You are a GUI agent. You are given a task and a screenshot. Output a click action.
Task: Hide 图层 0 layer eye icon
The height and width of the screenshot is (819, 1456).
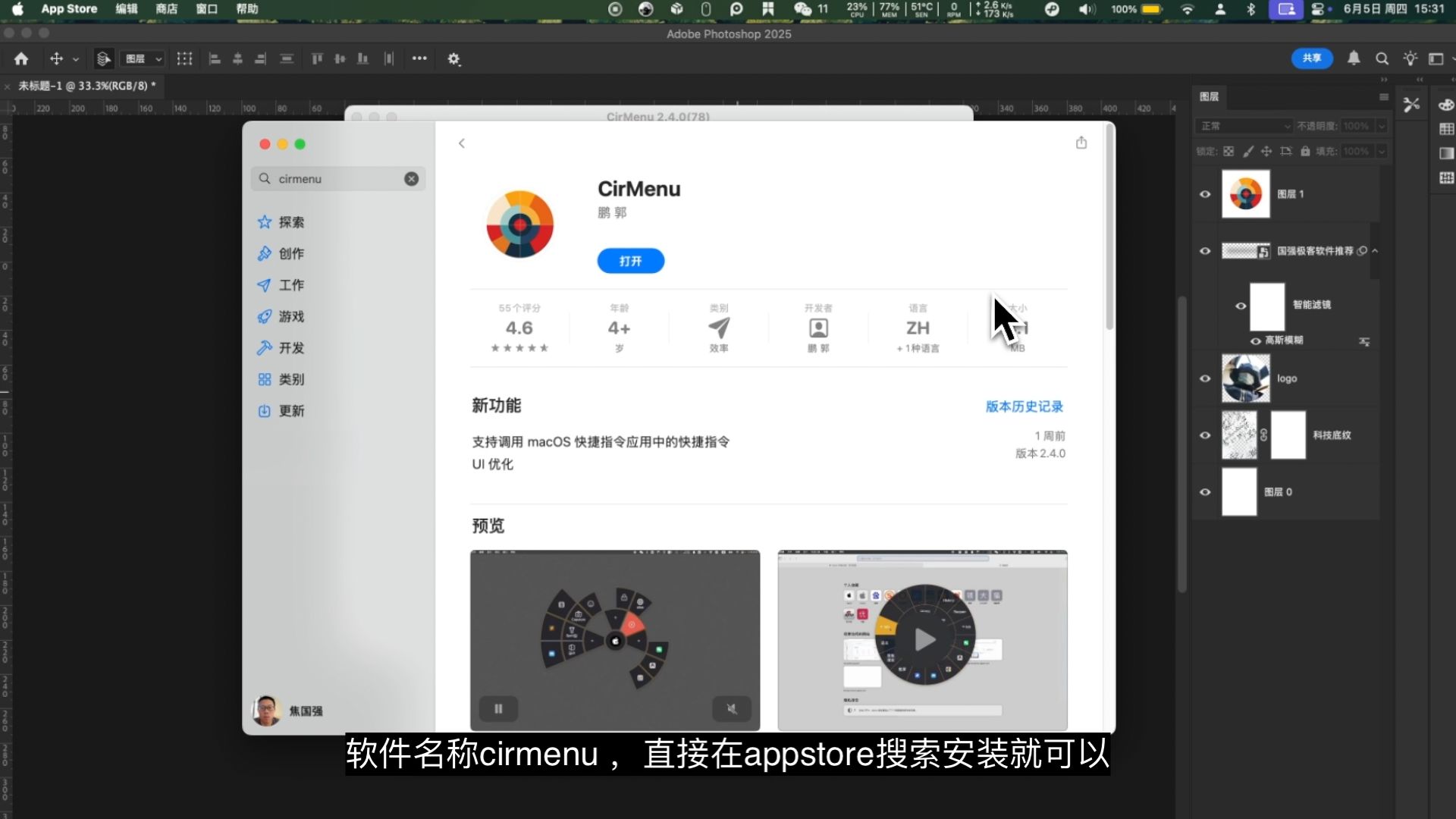(1205, 492)
